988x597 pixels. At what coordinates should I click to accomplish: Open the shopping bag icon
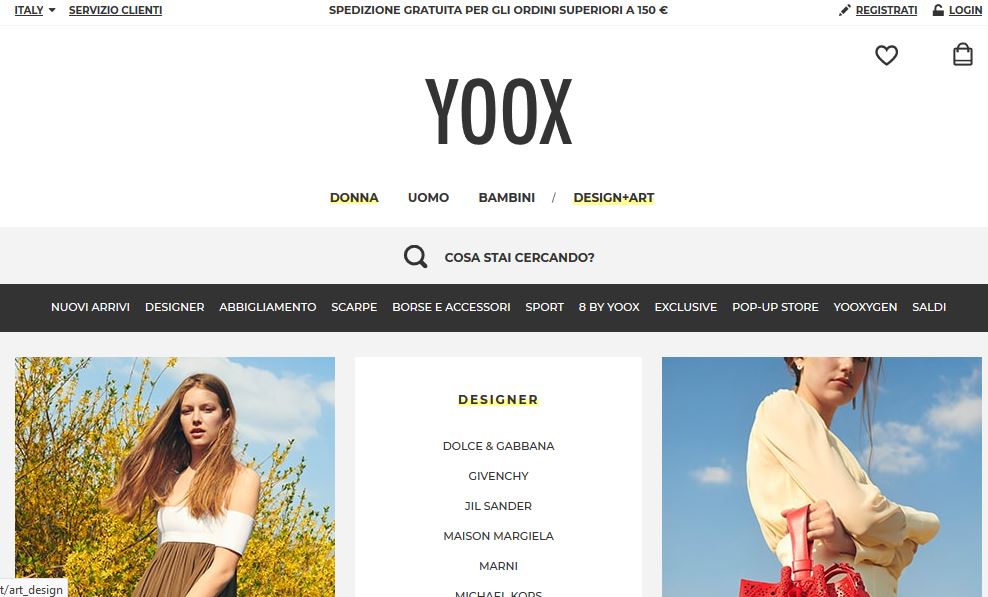click(x=962, y=55)
